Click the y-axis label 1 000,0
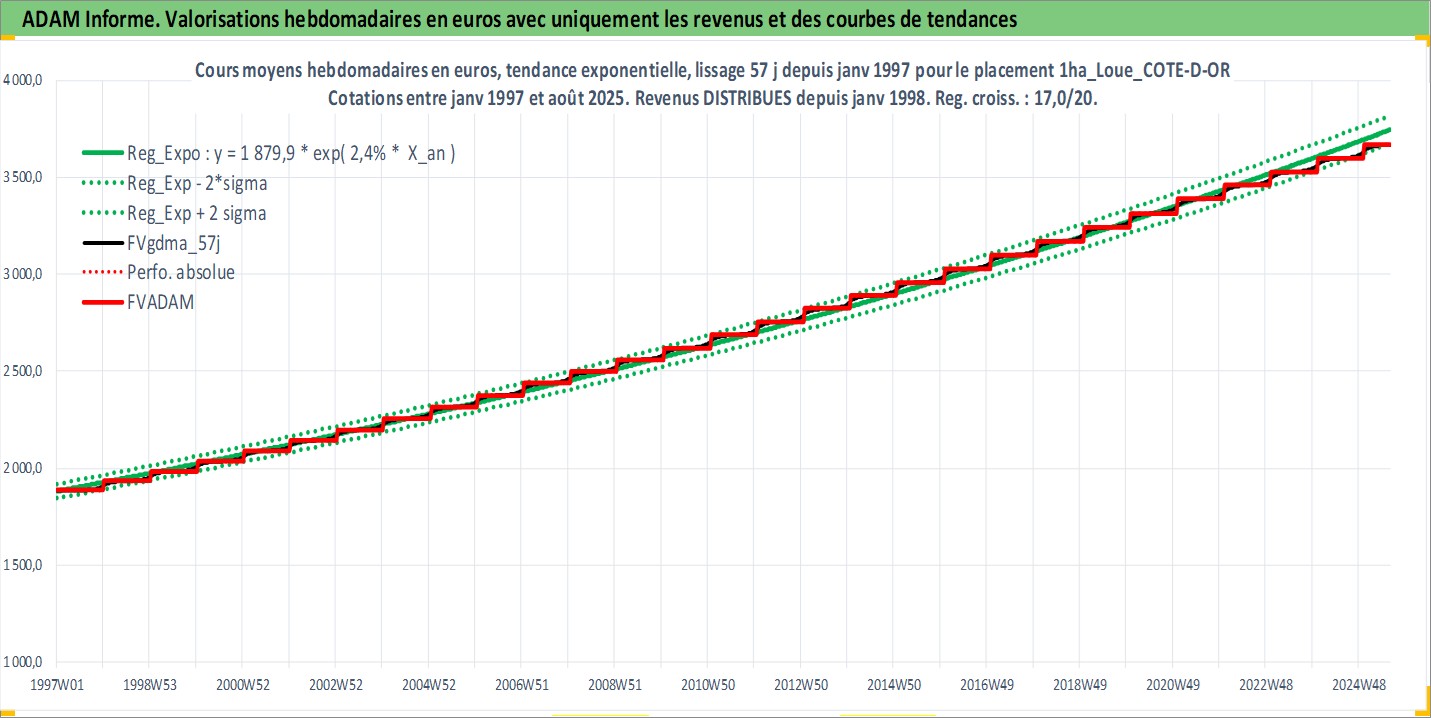 coord(24,662)
